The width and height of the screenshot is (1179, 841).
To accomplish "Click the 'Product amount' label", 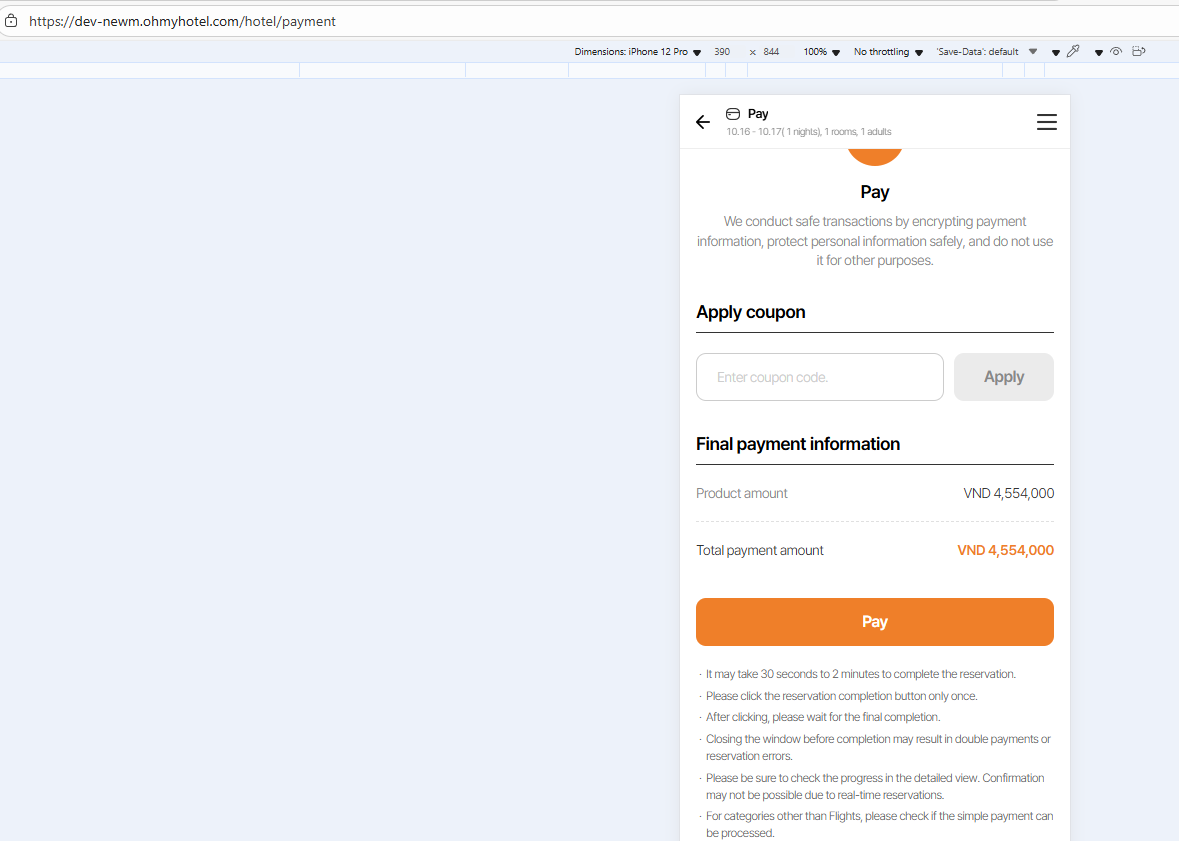I will 741,493.
